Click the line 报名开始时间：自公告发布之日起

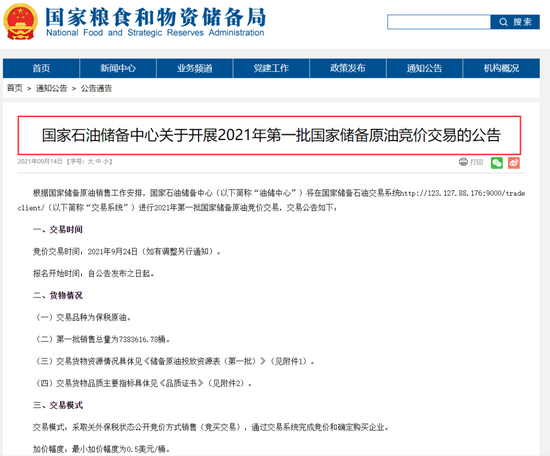click(x=94, y=273)
